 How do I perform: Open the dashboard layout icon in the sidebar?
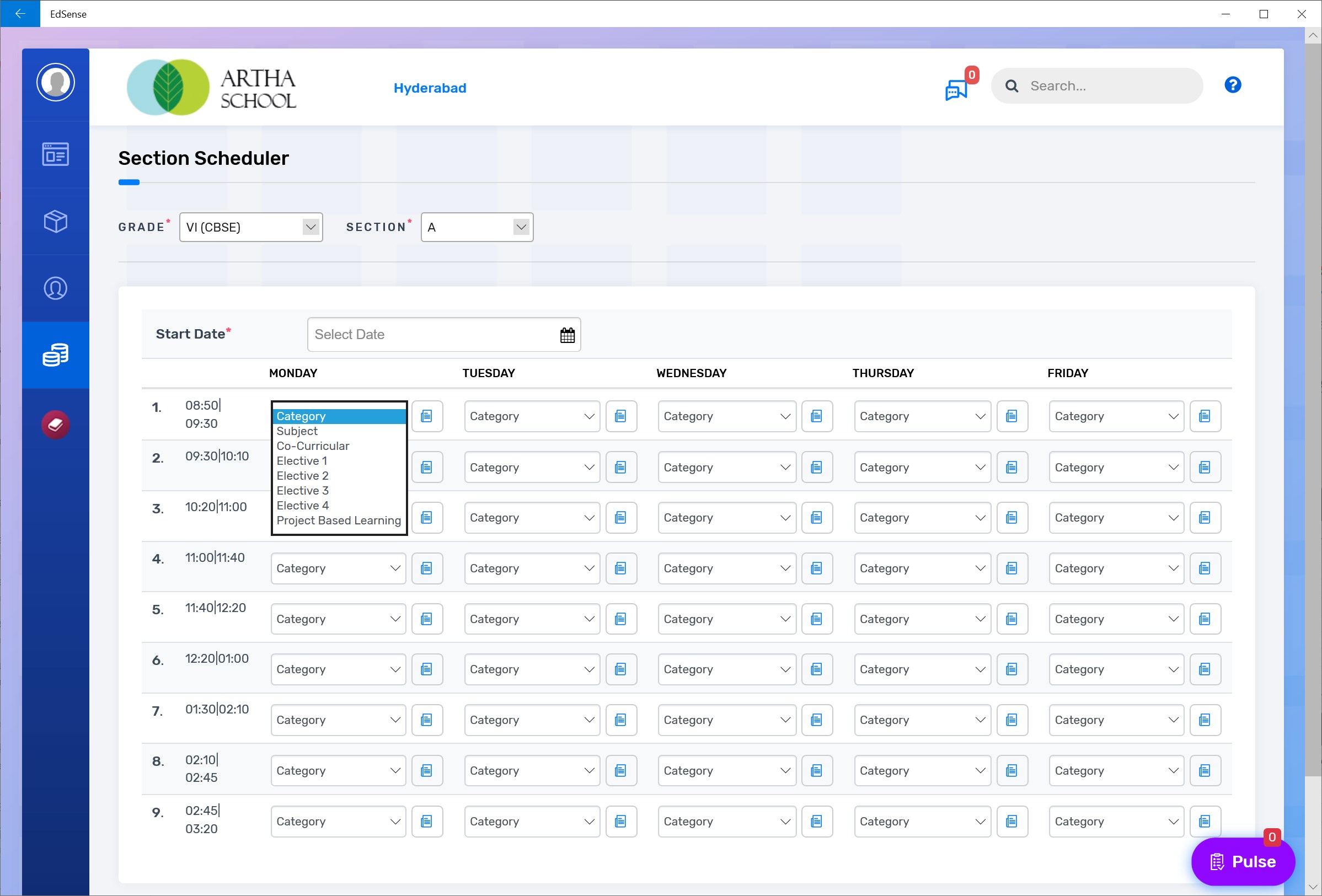55,154
